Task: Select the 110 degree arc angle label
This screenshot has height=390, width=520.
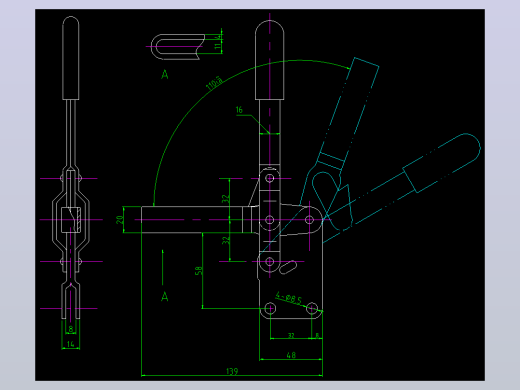Action: 214,83
